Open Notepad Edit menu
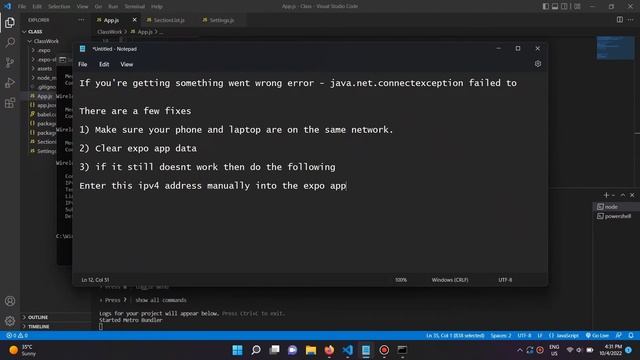Image resolution: width=640 pixels, height=360 pixels. pyautogui.click(x=104, y=64)
